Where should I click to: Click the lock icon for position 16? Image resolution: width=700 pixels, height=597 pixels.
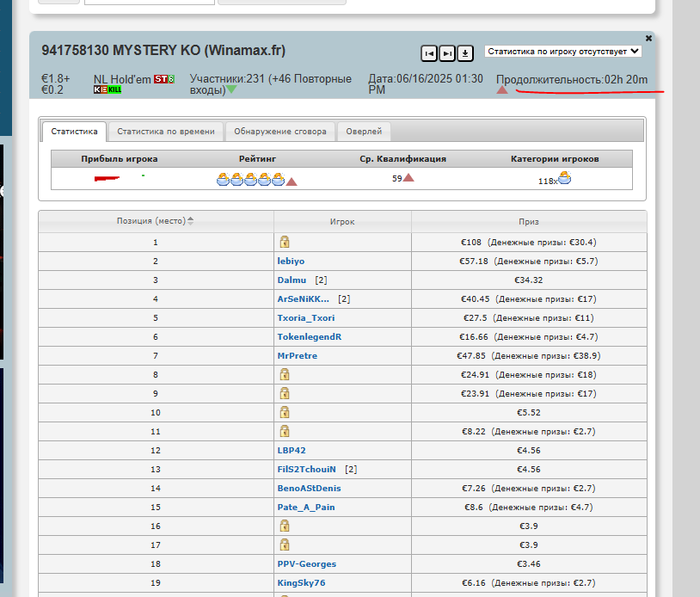(284, 526)
